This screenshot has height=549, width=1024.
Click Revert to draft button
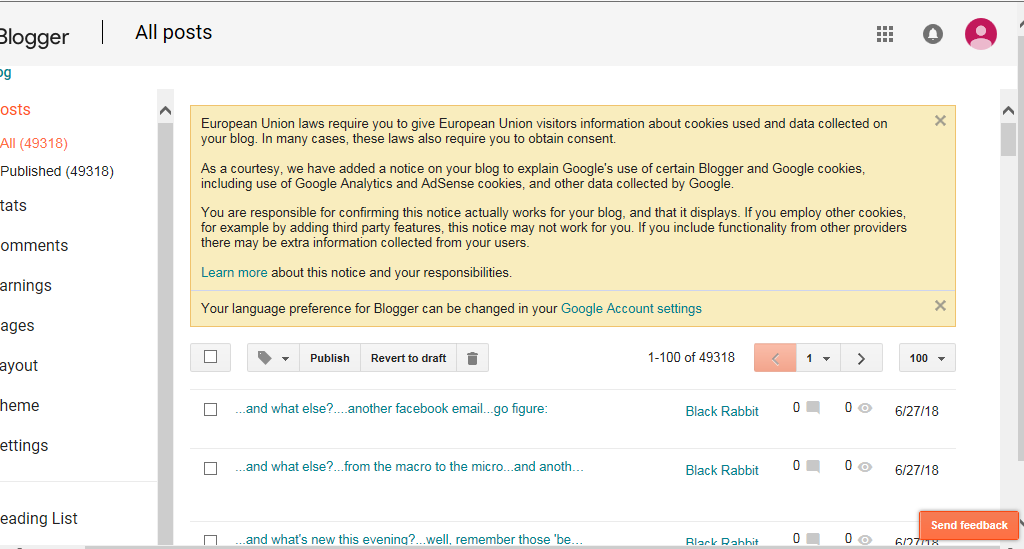point(408,358)
